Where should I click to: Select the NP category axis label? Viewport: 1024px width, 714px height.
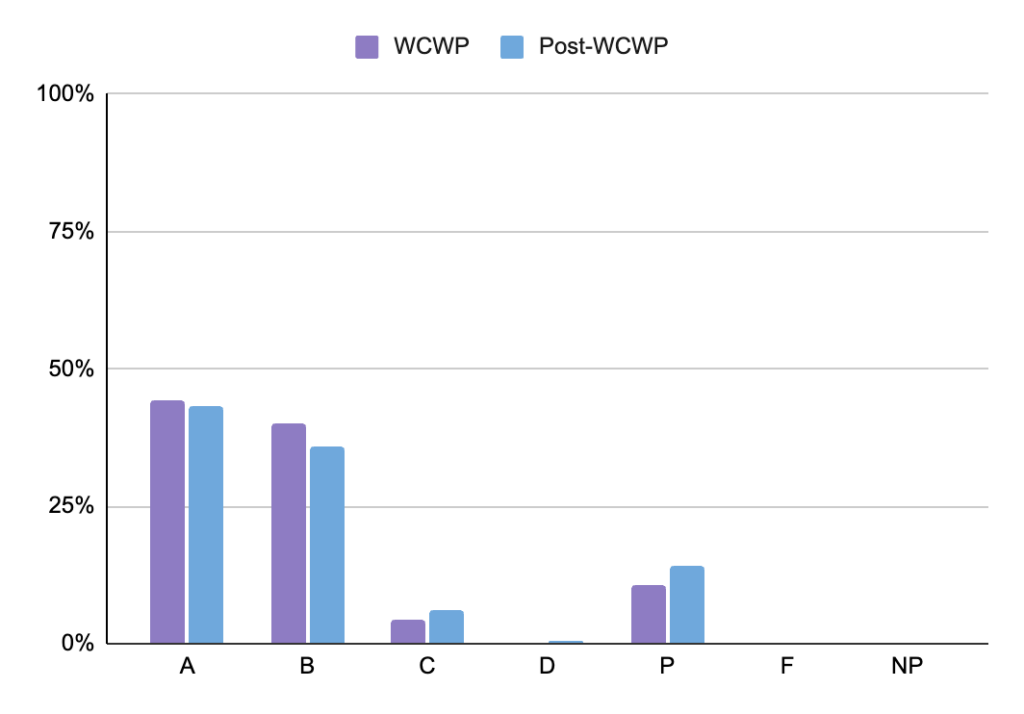pyautogui.click(x=907, y=666)
